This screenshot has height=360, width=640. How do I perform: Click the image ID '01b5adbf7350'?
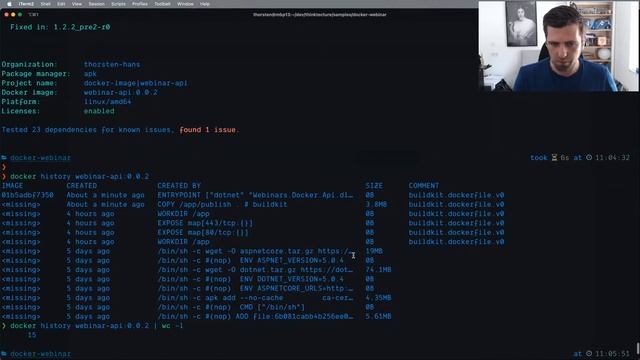tap(27, 195)
